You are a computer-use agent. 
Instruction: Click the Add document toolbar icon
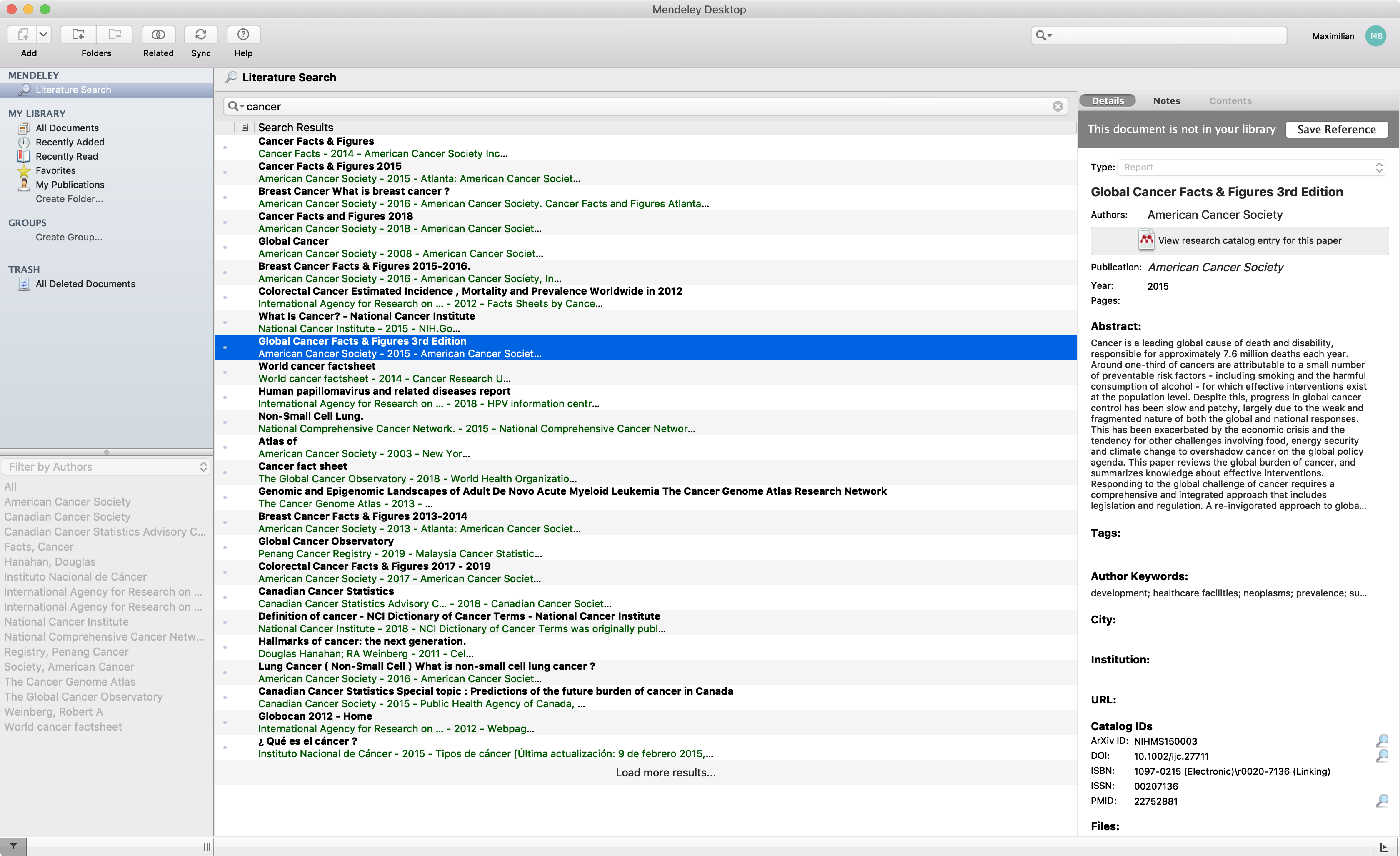pos(23,35)
